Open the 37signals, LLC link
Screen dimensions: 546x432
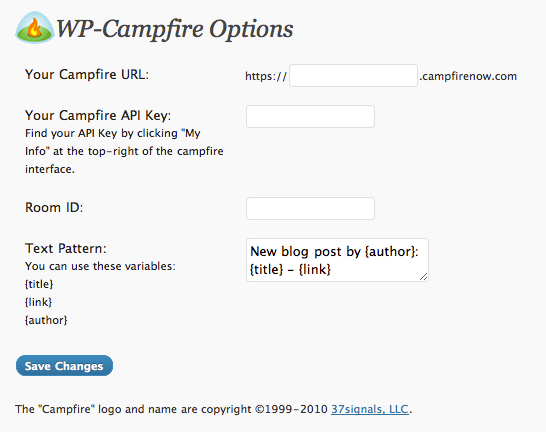tap(370, 409)
